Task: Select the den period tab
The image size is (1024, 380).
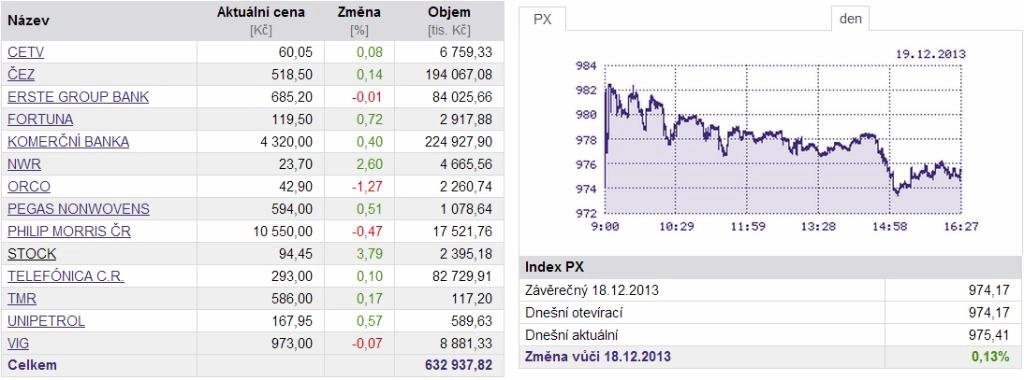Action: (851, 18)
